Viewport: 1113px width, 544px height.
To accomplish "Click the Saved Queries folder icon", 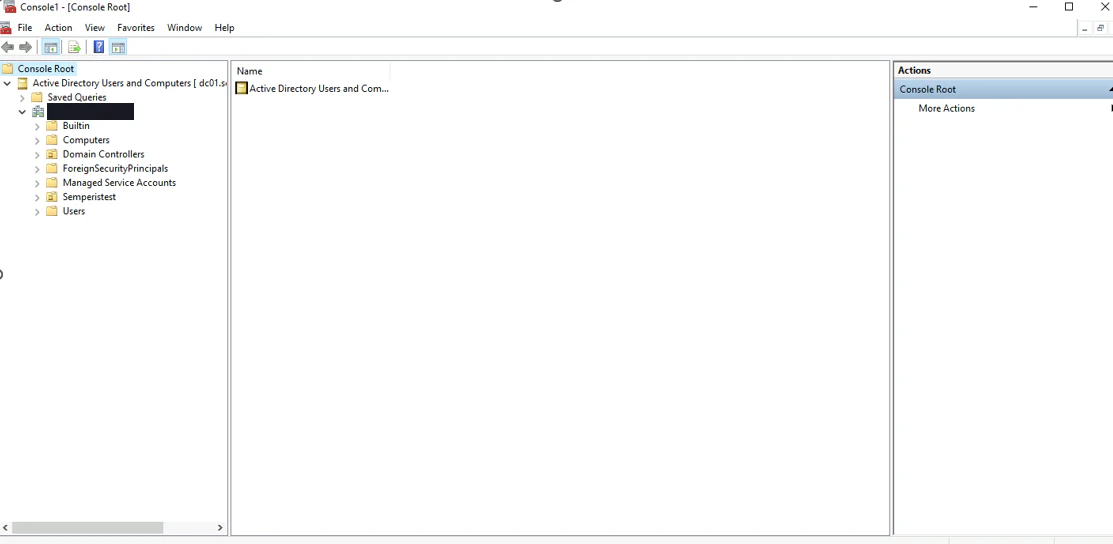I will tap(37, 97).
